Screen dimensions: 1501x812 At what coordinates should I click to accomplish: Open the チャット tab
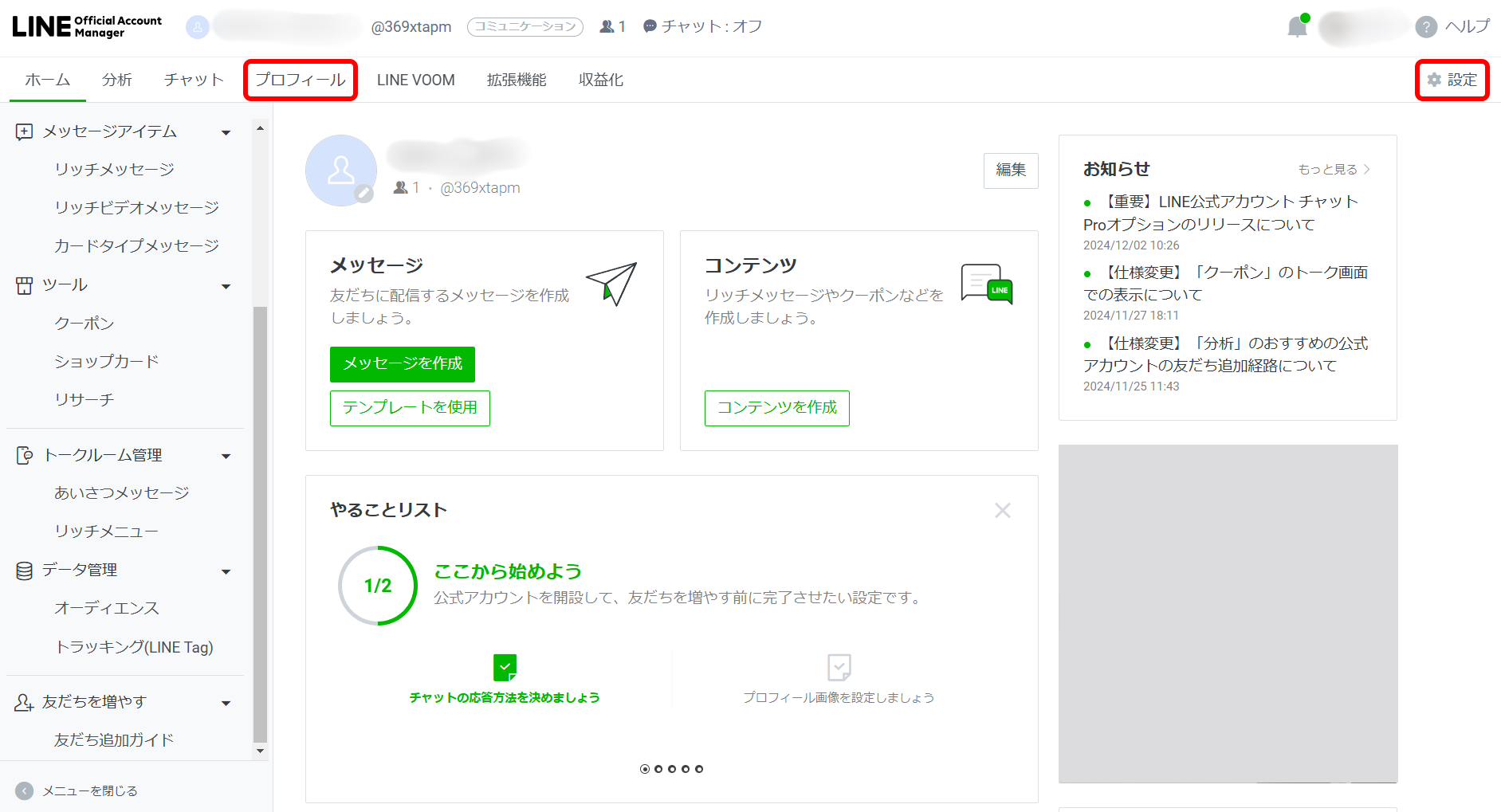tap(195, 80)
